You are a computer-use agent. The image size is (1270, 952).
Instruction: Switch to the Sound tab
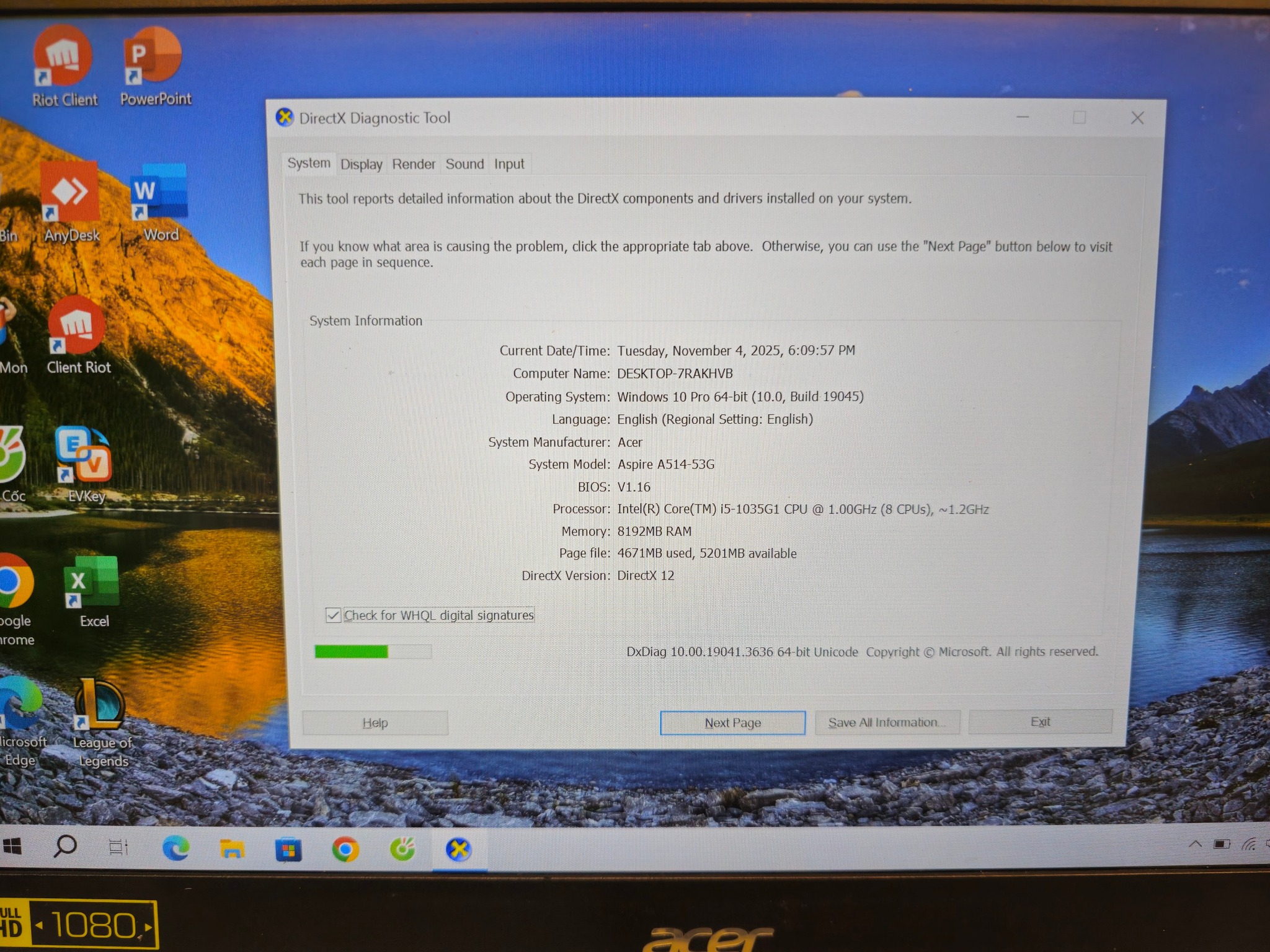464,164
